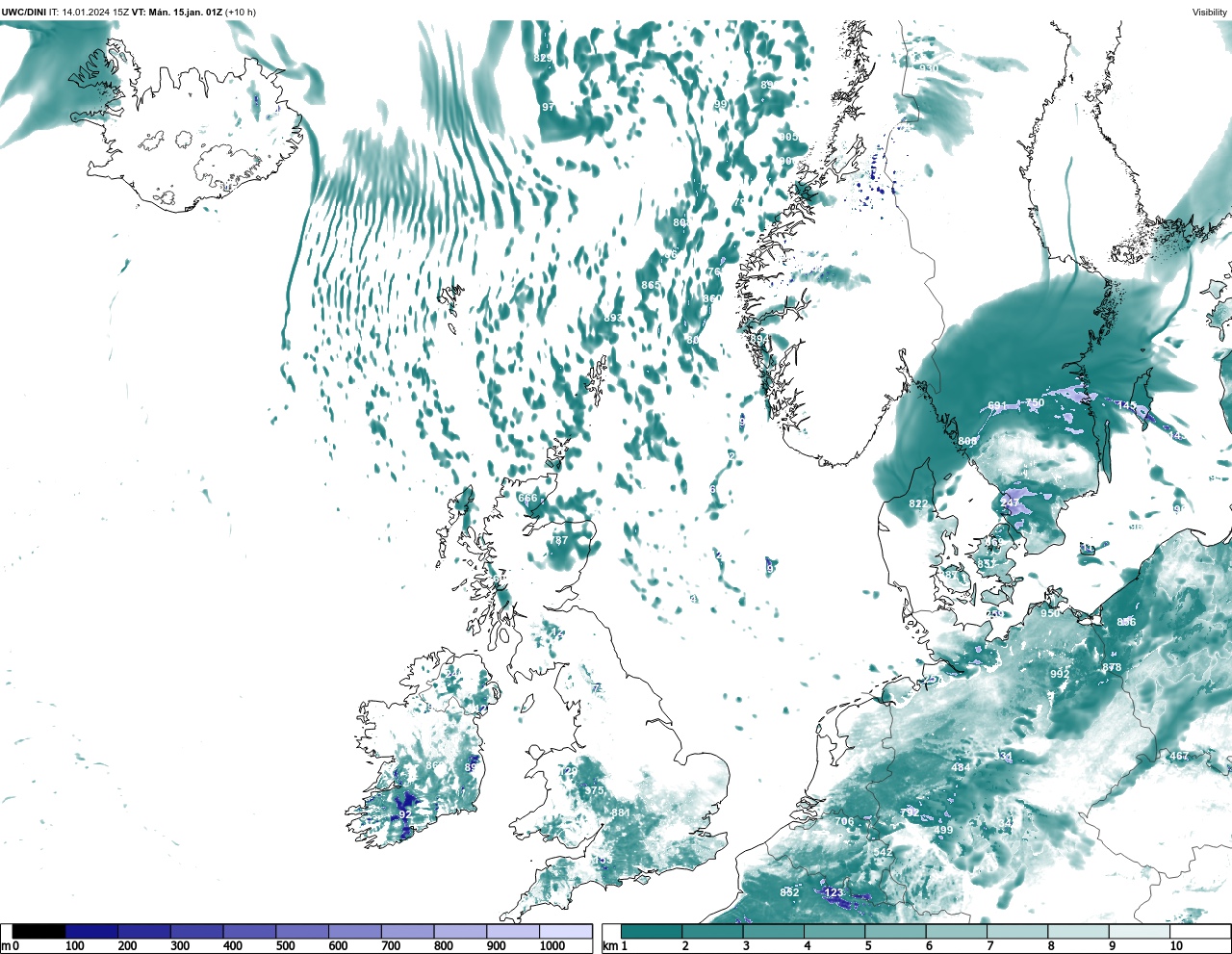
Task: Select the 7–8 km legend swatch
Action: [1017, 931]
